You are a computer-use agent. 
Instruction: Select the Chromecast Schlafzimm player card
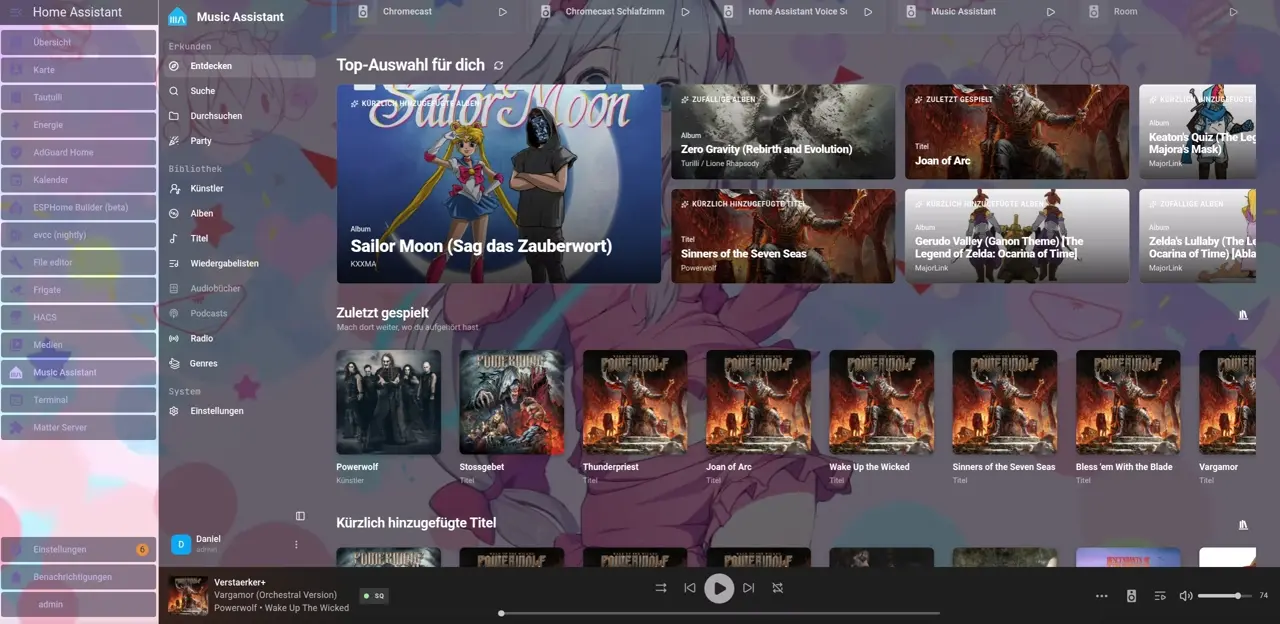click(613, 12)
